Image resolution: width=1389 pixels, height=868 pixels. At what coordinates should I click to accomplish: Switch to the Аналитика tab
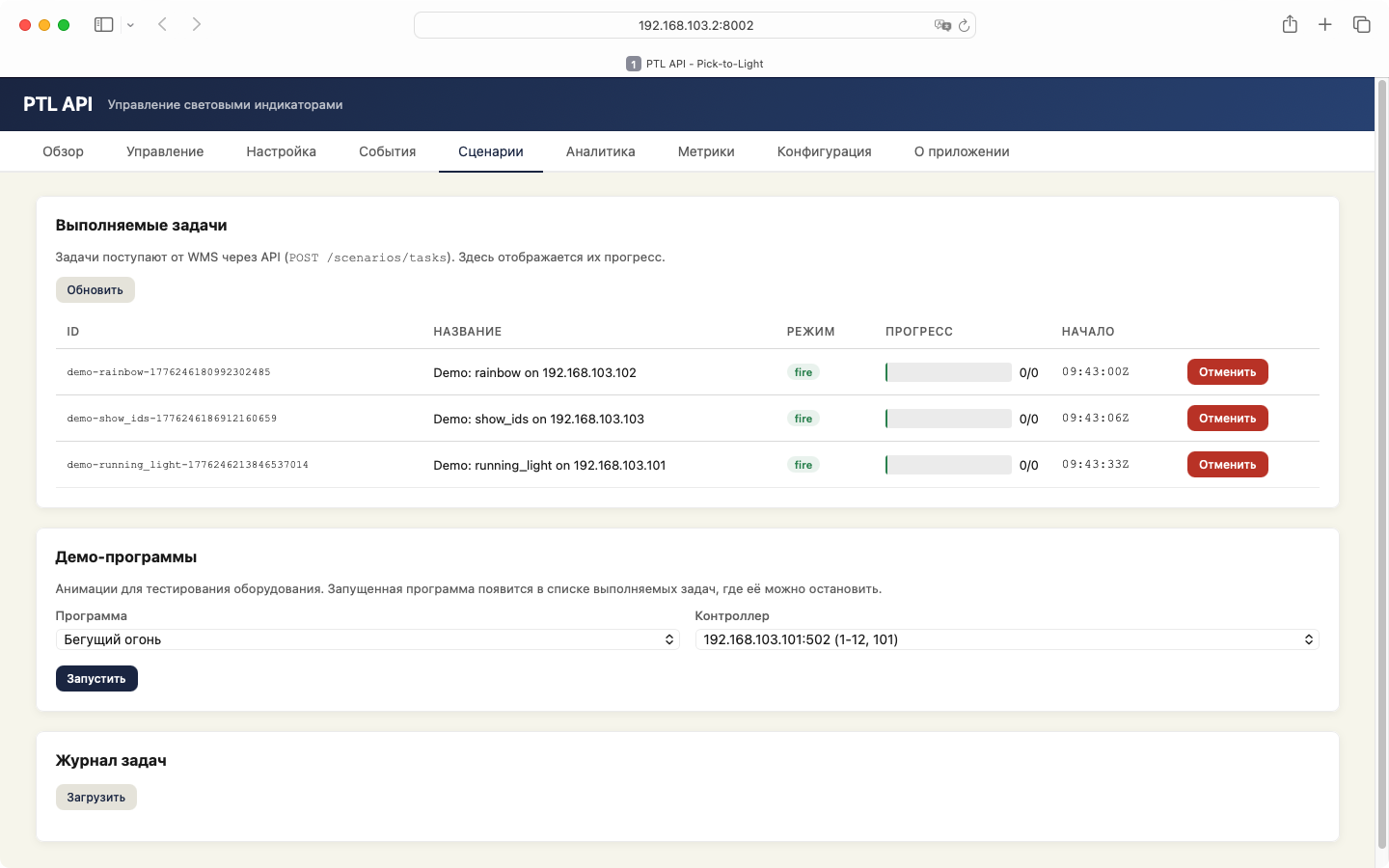pos(600,151)
